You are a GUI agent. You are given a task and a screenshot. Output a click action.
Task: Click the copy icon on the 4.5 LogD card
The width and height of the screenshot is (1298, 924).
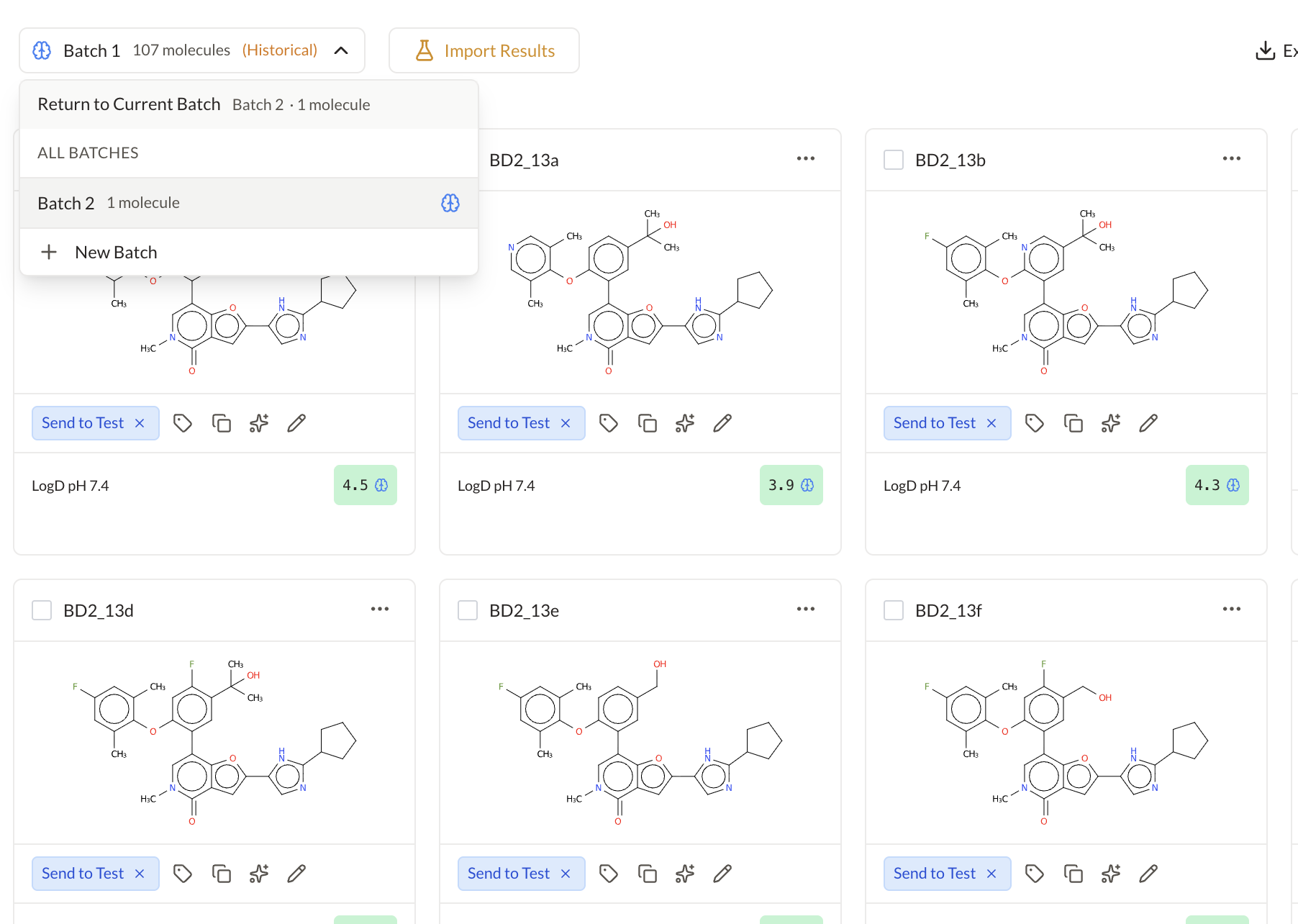click(222, 423)
